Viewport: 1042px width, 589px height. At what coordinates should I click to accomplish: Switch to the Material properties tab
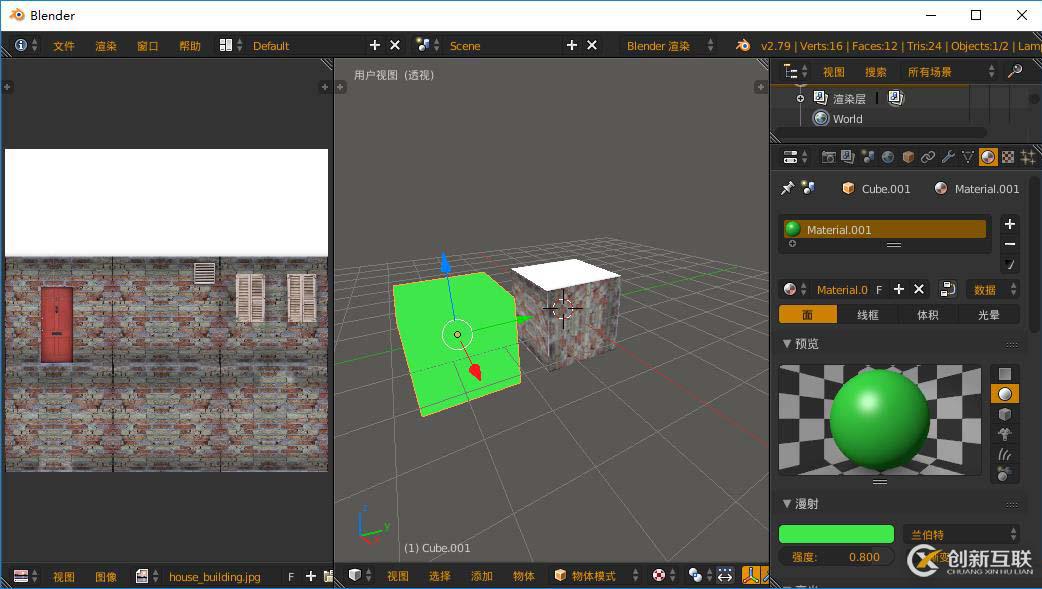(988, 157)
